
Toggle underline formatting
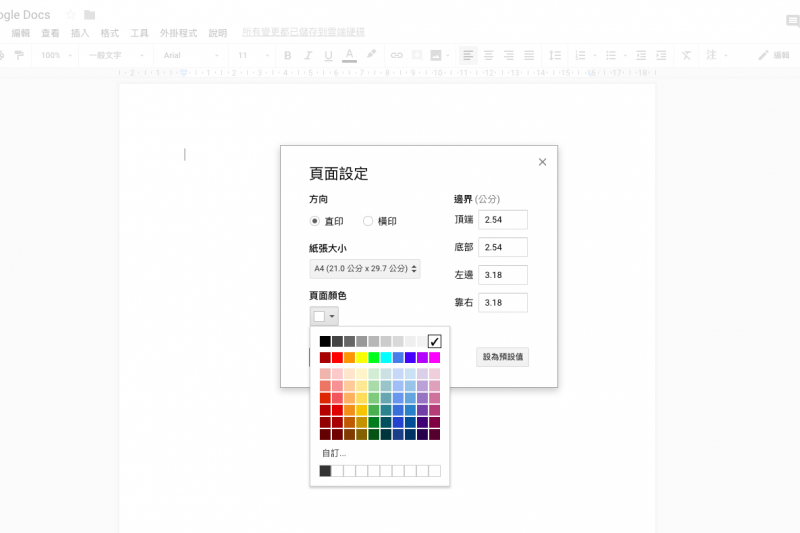tap(329, 55)
